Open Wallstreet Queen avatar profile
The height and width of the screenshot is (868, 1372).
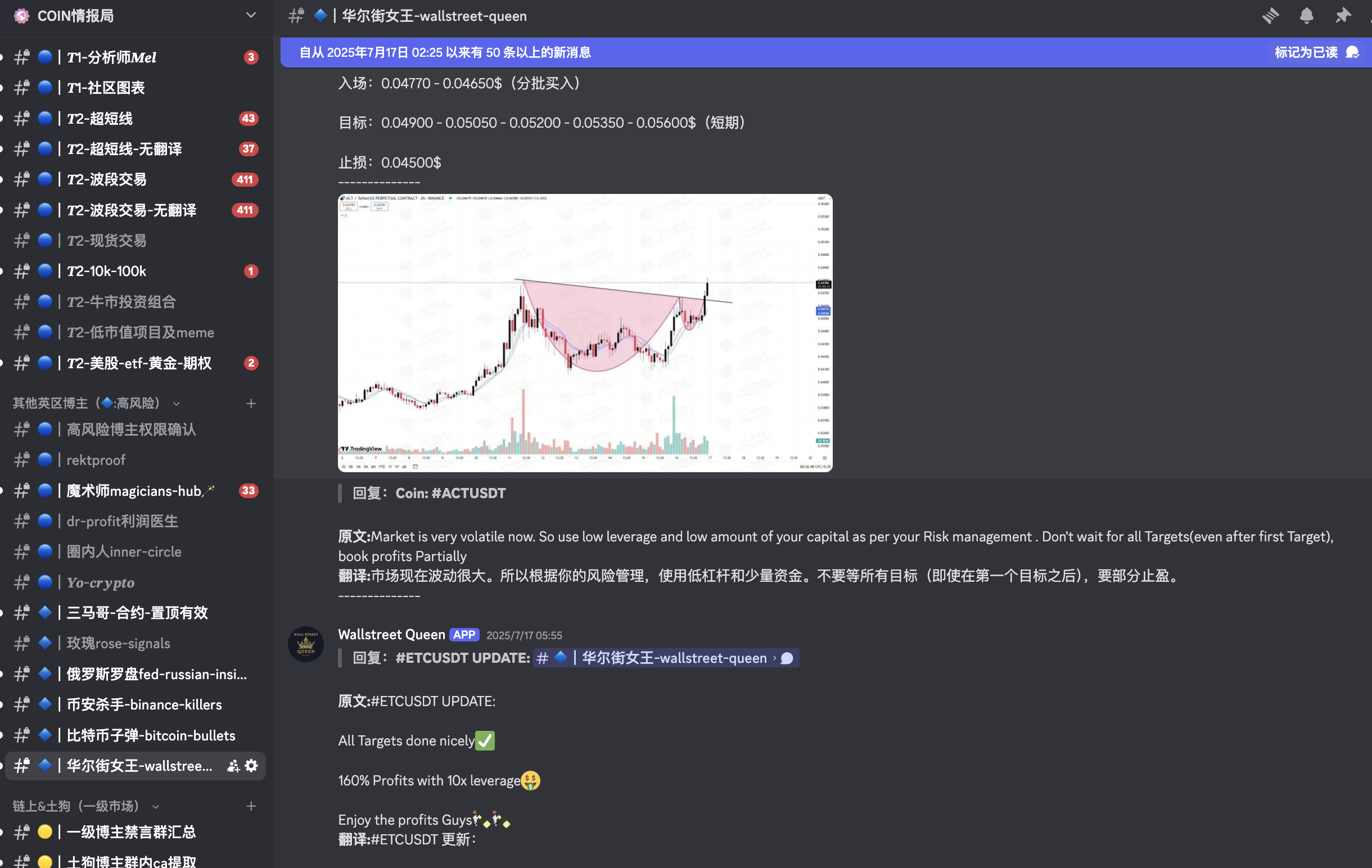[305, 644]
